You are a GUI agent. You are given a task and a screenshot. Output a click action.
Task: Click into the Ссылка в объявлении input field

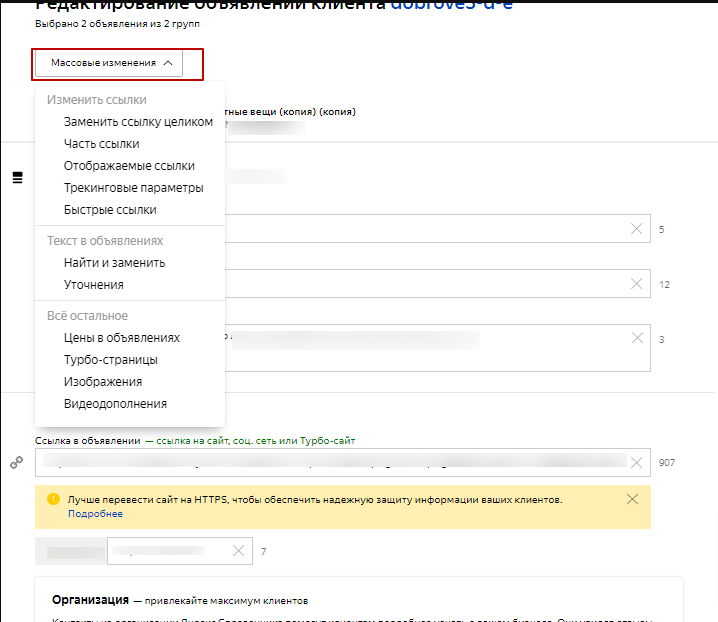pyautogui.click(x=330, y=462)
